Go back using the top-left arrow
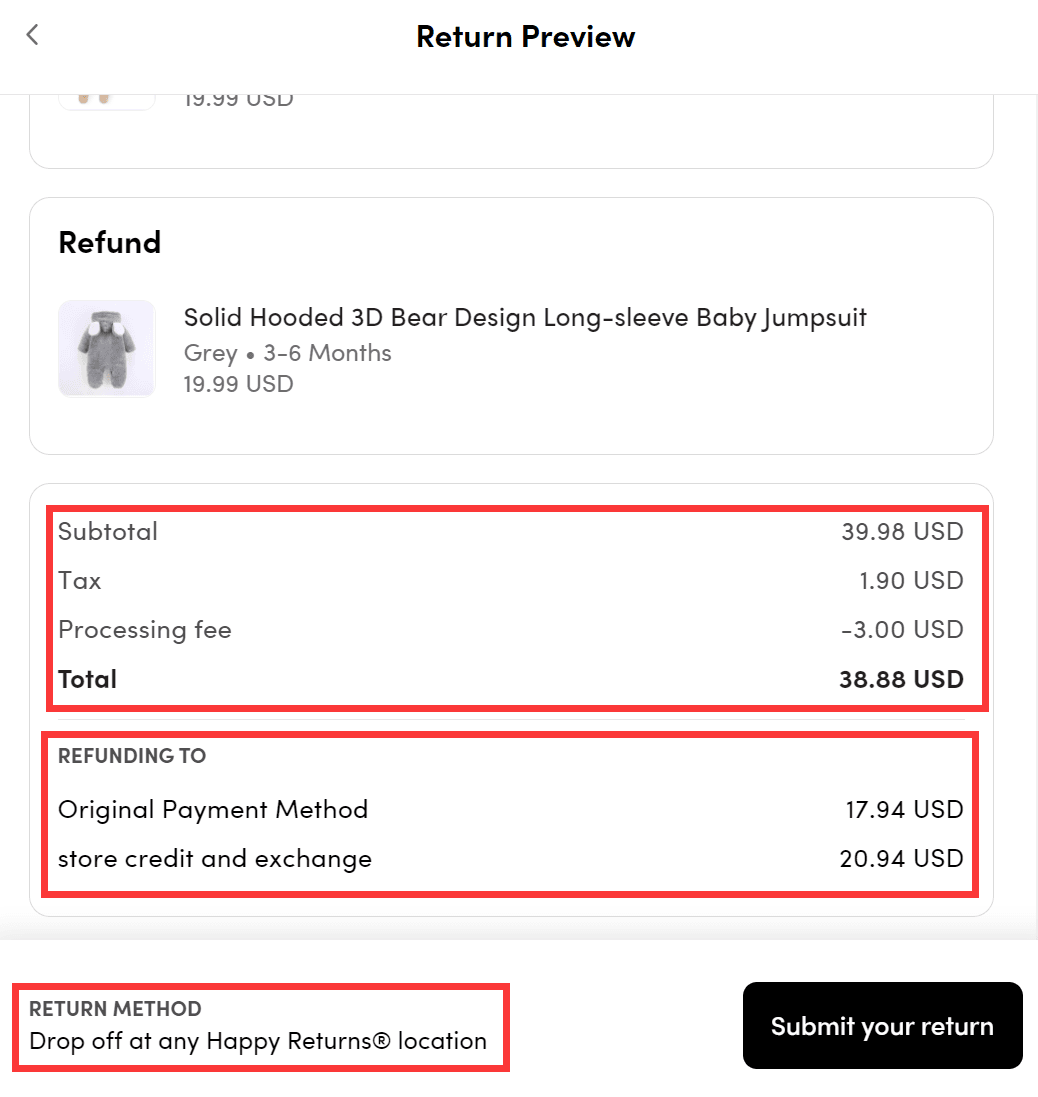Image resolution: width=1038 pixels, height=1097 pixels. pos(32,35)
